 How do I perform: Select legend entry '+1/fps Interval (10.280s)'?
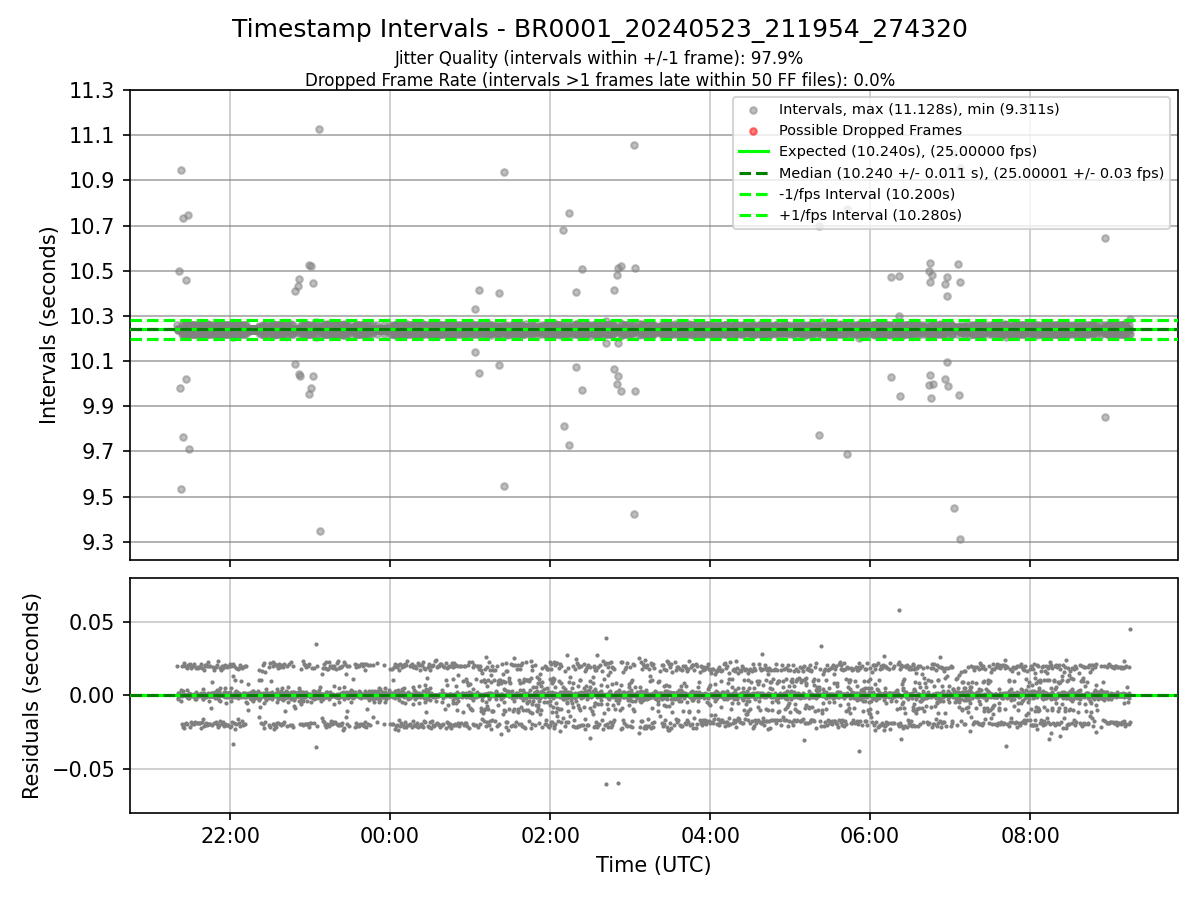coord(870,215)
